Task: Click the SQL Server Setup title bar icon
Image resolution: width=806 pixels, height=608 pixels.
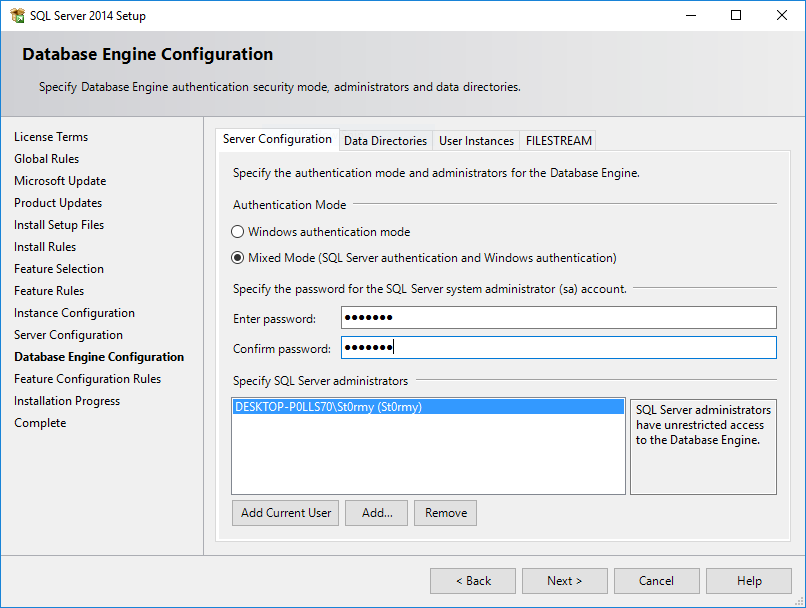Action: pyautogui.click(x=17, y=15)
